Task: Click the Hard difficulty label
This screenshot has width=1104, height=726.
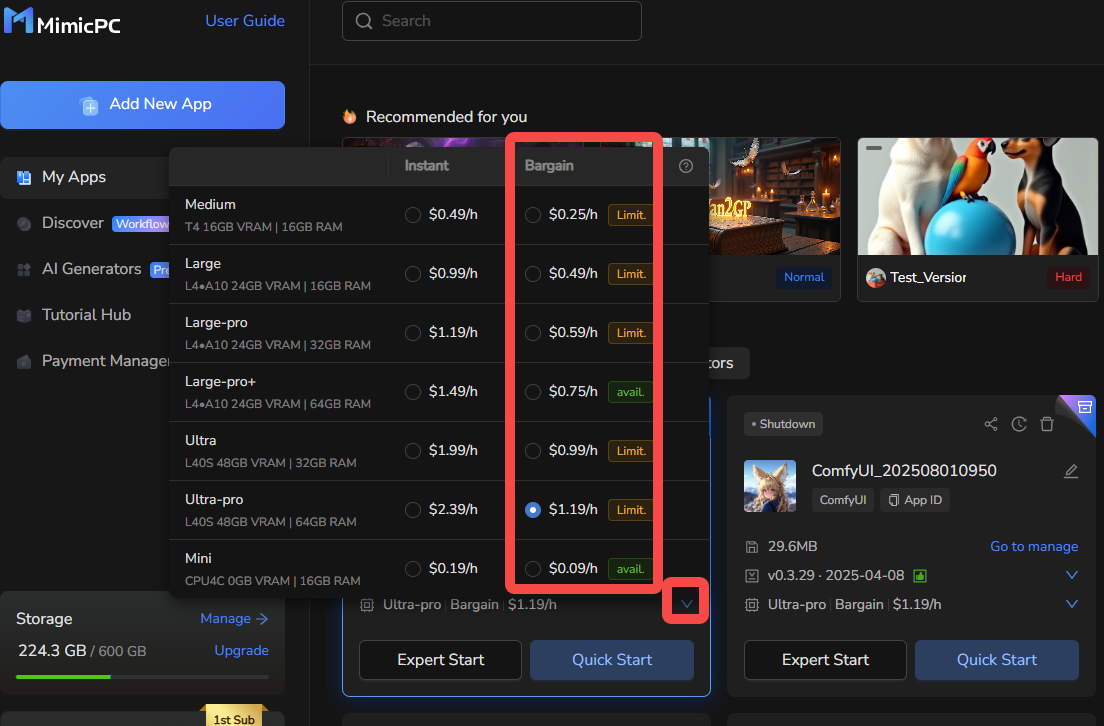Action: click(x=1068, y=277)
